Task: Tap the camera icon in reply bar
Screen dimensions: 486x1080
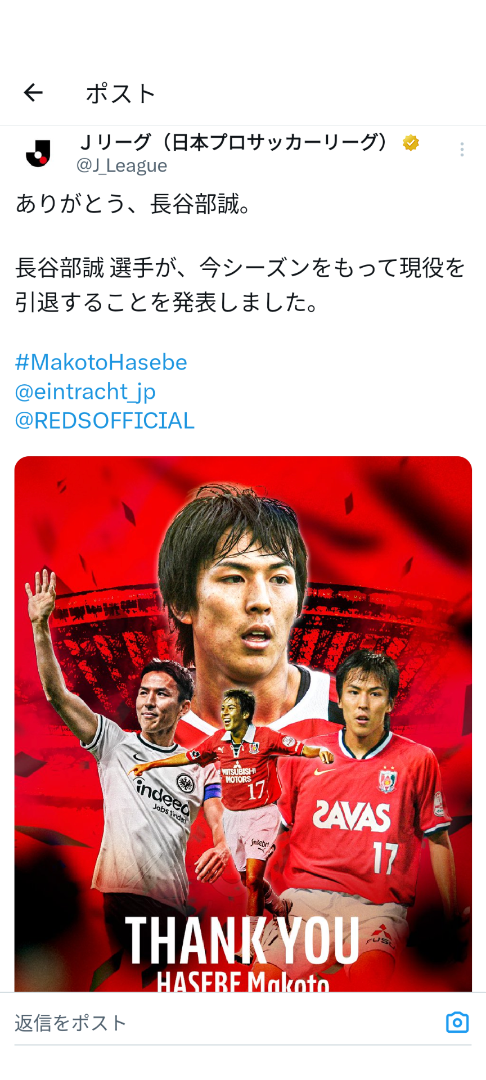Action: (x=457, y=1022)
